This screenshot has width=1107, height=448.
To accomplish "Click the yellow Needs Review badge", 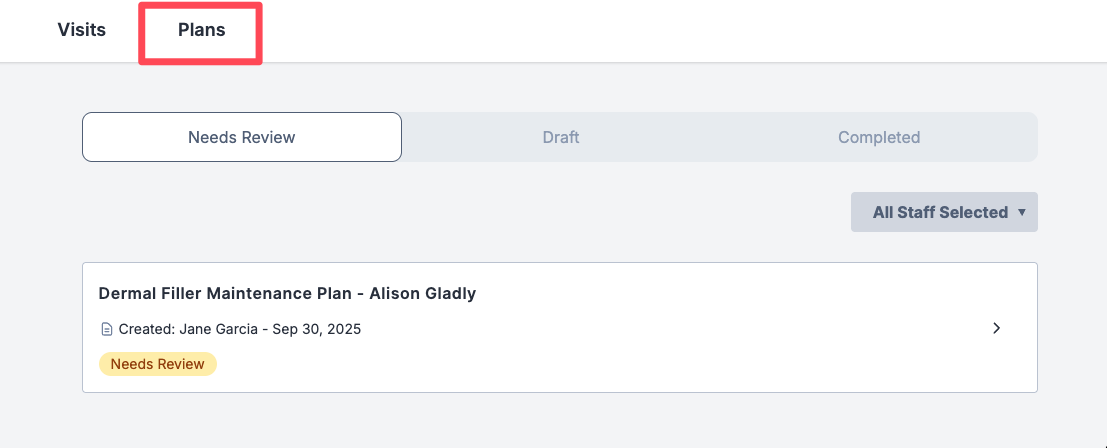I will tap(158, 364).
